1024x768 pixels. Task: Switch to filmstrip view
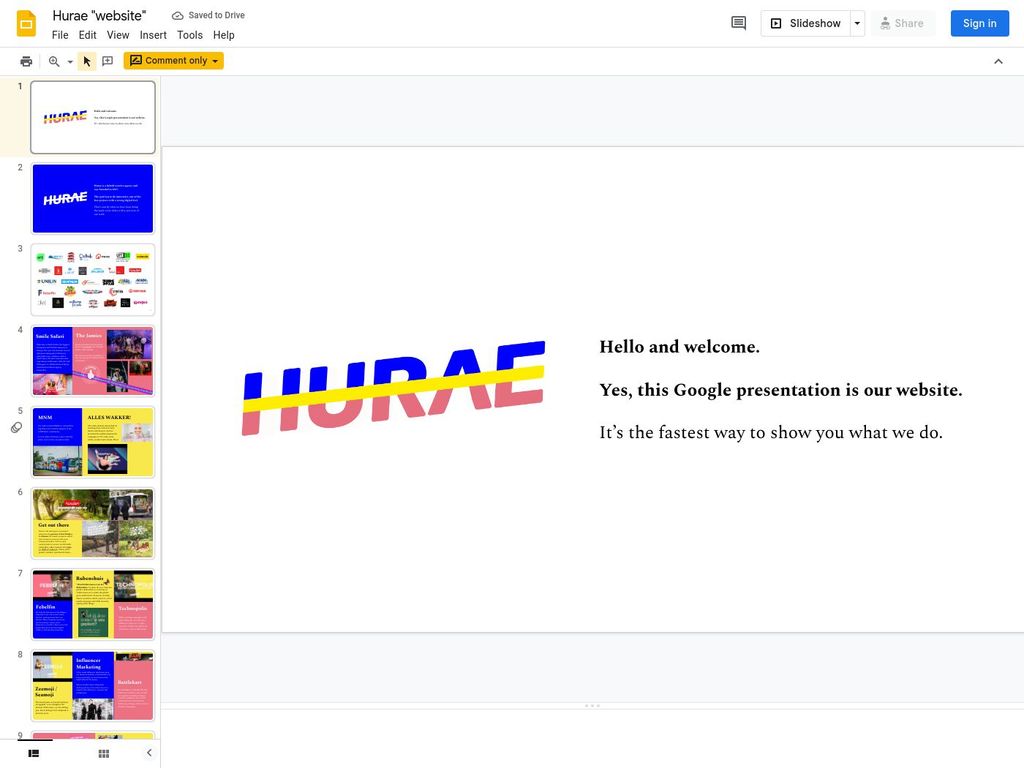pyautogui.click(x=34, y=754)
